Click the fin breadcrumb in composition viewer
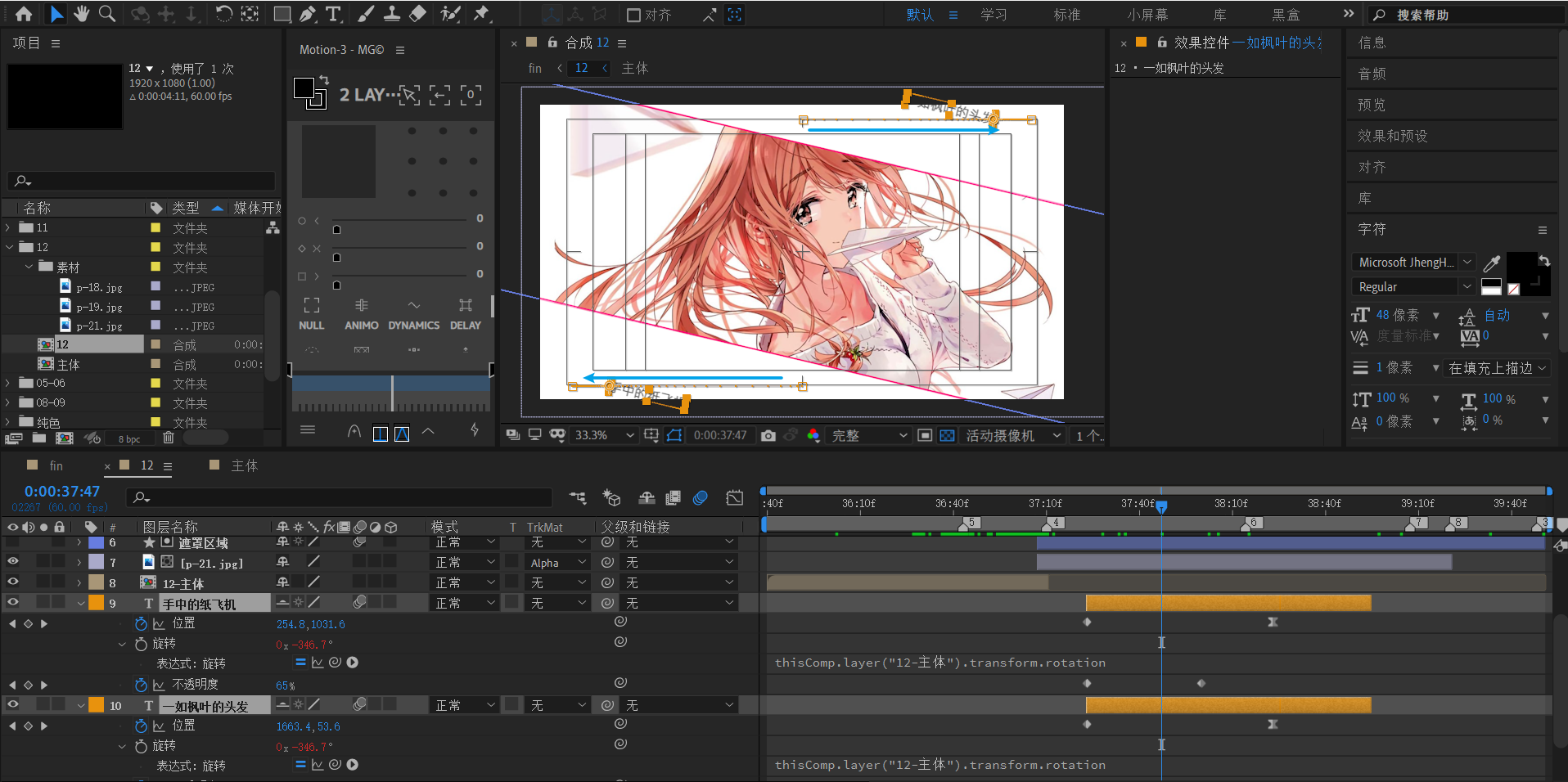The height and width of the screenshot is (782, 1568). coord(534,68)
